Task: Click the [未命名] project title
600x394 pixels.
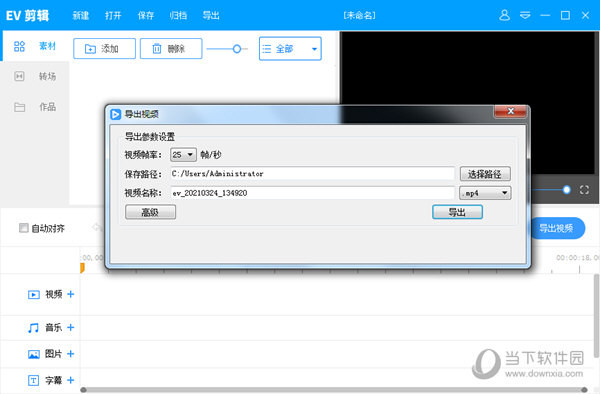Action: pyautogui.click(x=359, y=16)
